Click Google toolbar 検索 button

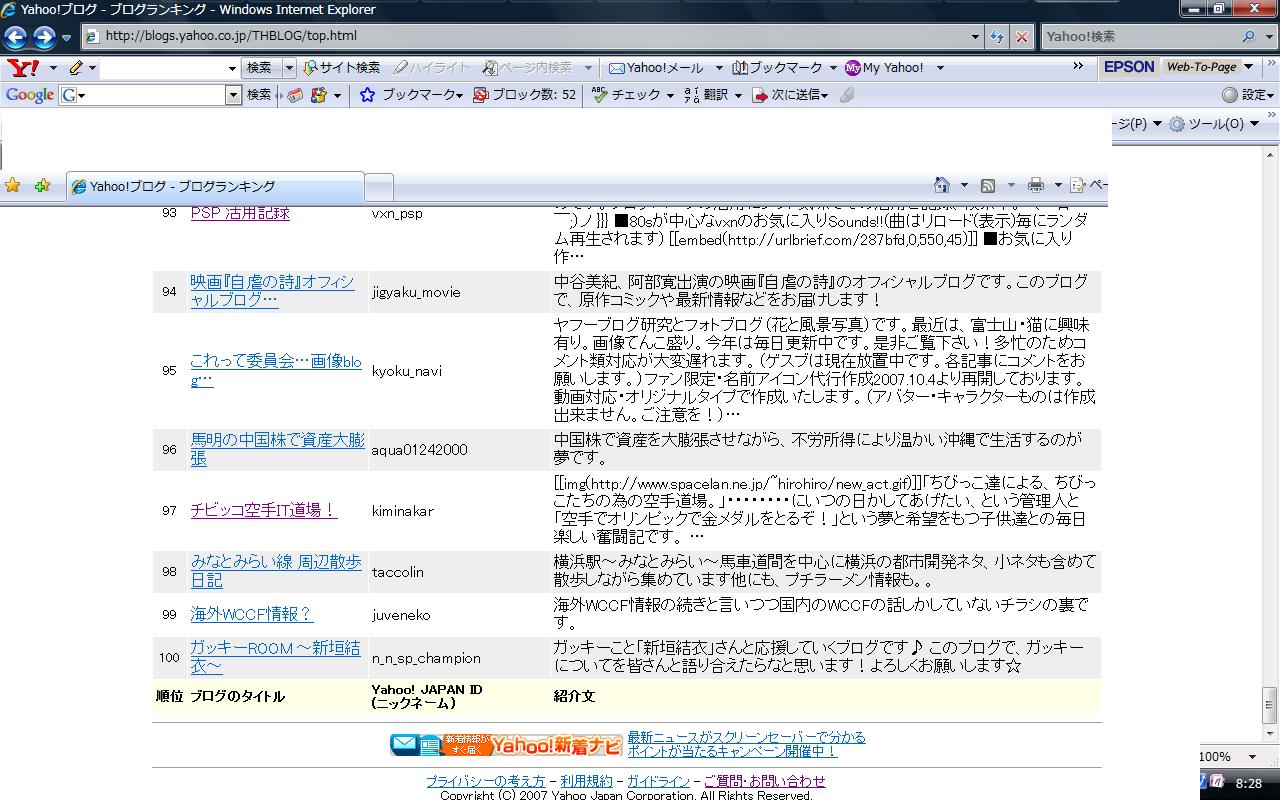[259, 94]
